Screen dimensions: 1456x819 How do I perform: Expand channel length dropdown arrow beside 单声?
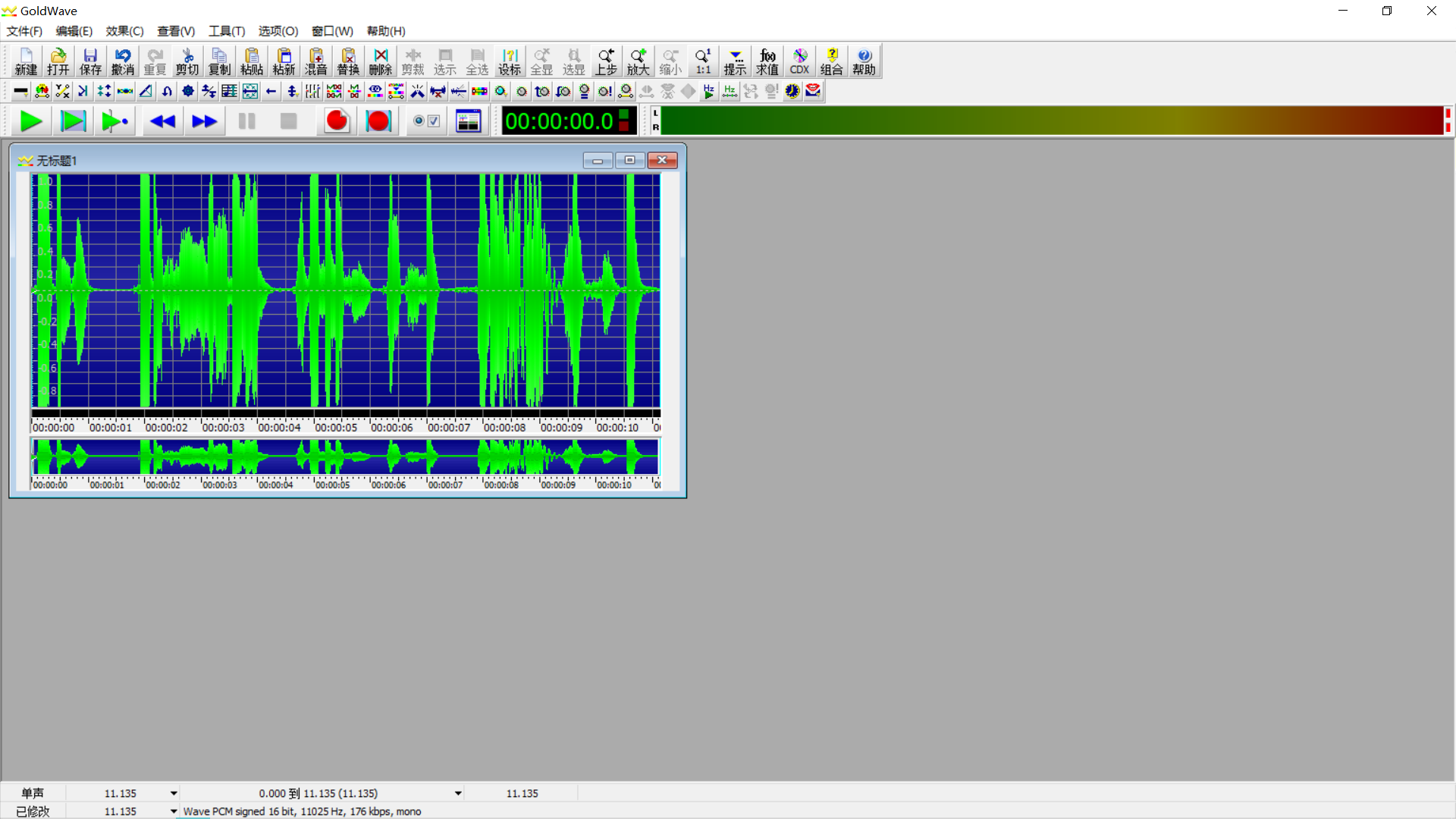(x=174, y=793)
